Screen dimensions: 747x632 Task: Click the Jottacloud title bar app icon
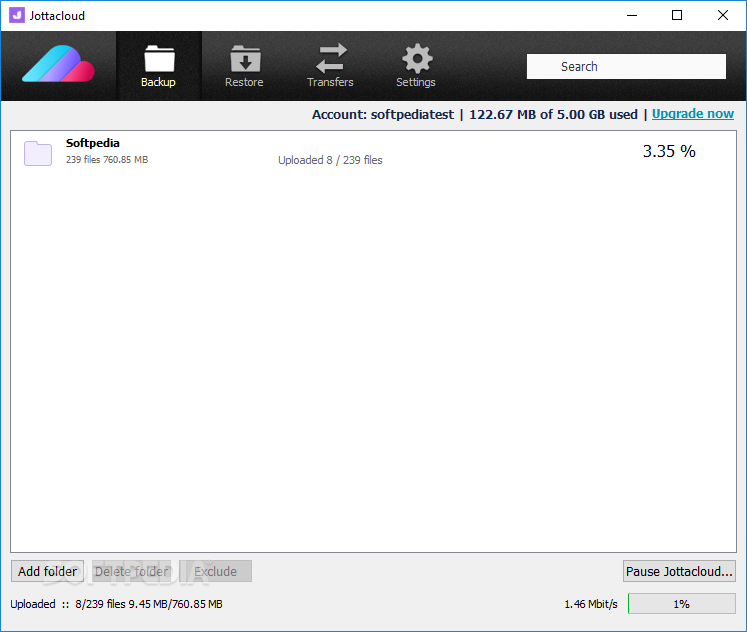[x=17, y=15]
